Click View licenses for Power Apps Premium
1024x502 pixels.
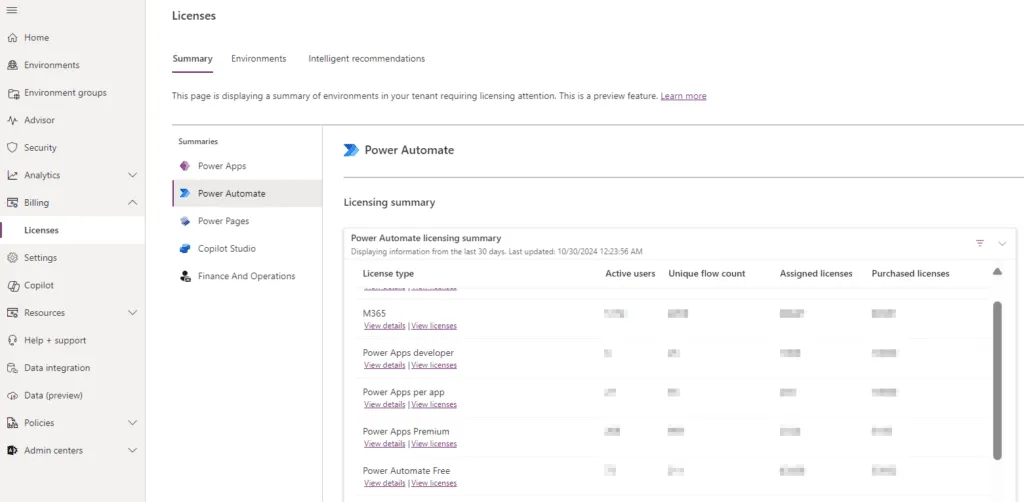[434, 444]
